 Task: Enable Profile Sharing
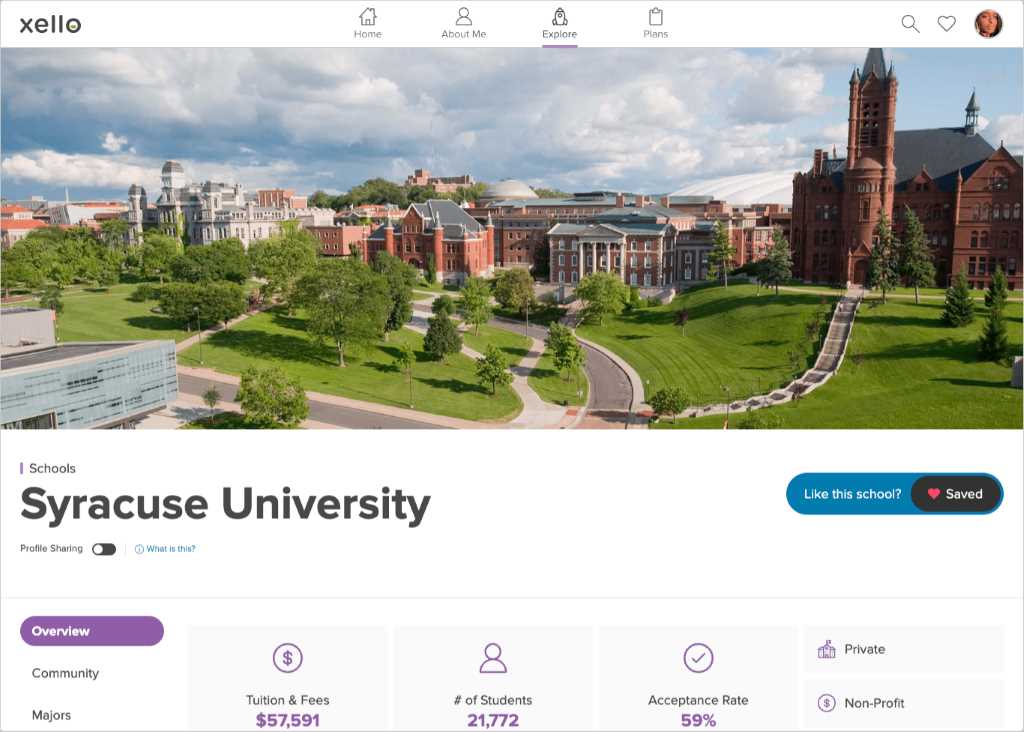point(104,549)
